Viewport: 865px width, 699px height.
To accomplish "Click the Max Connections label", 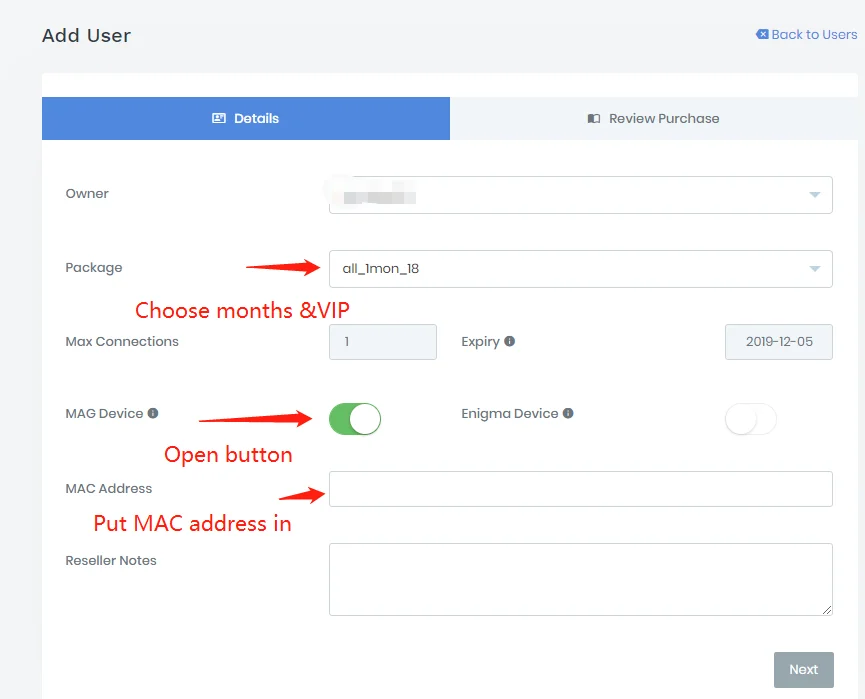I will pyautogui.click(x=122, y=342).
